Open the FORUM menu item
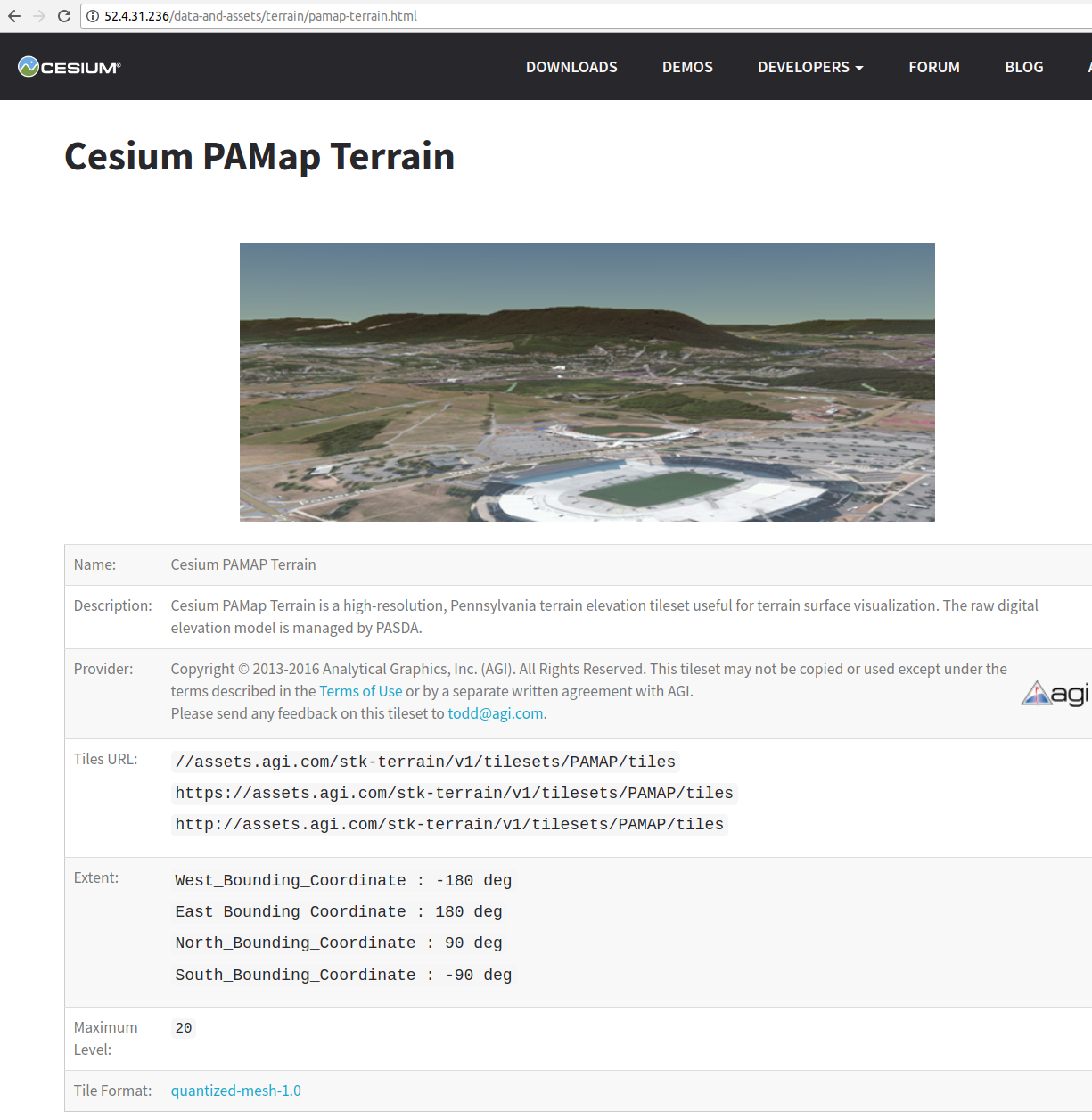Viewport: 1092px width, 1120px height. pyautogui.click(x=934, y=67)
